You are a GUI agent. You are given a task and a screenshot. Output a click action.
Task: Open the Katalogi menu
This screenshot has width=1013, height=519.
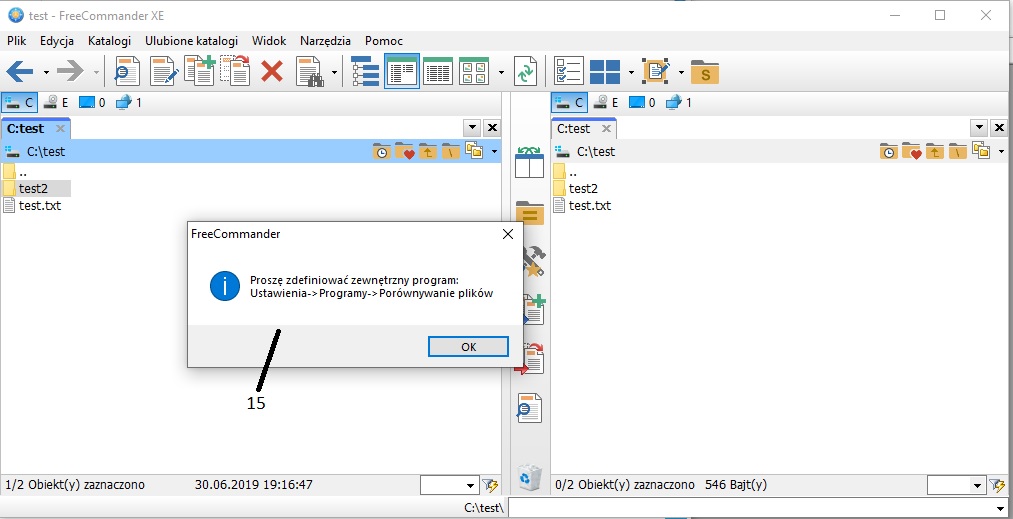tap(109, 41)
